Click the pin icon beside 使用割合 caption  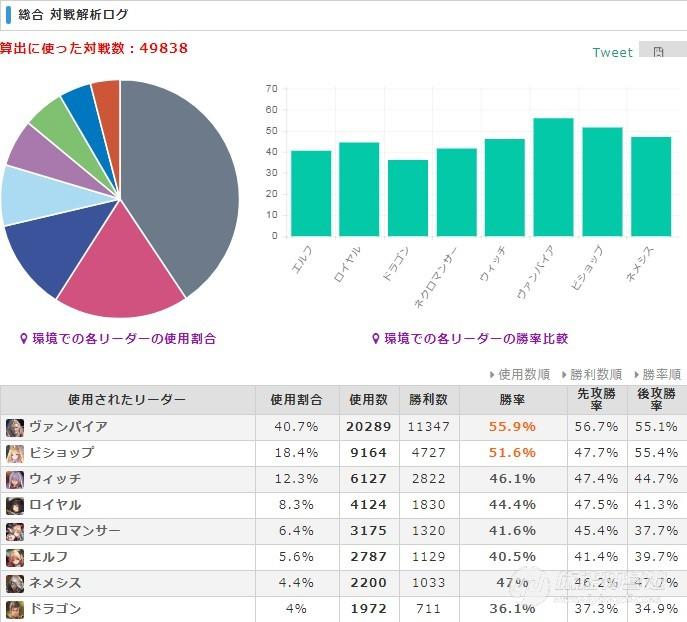tap(24, 339)
